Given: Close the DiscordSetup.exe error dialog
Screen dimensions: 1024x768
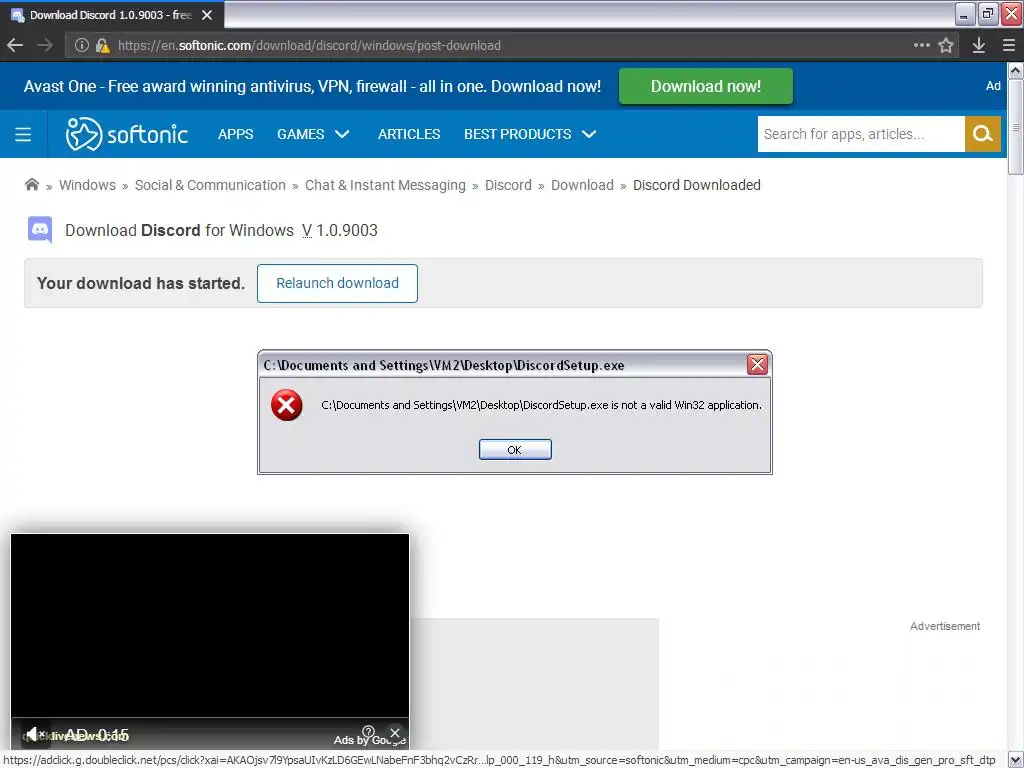Looking at the screenshot, I should pyautogui.click(x=757, y=364).
